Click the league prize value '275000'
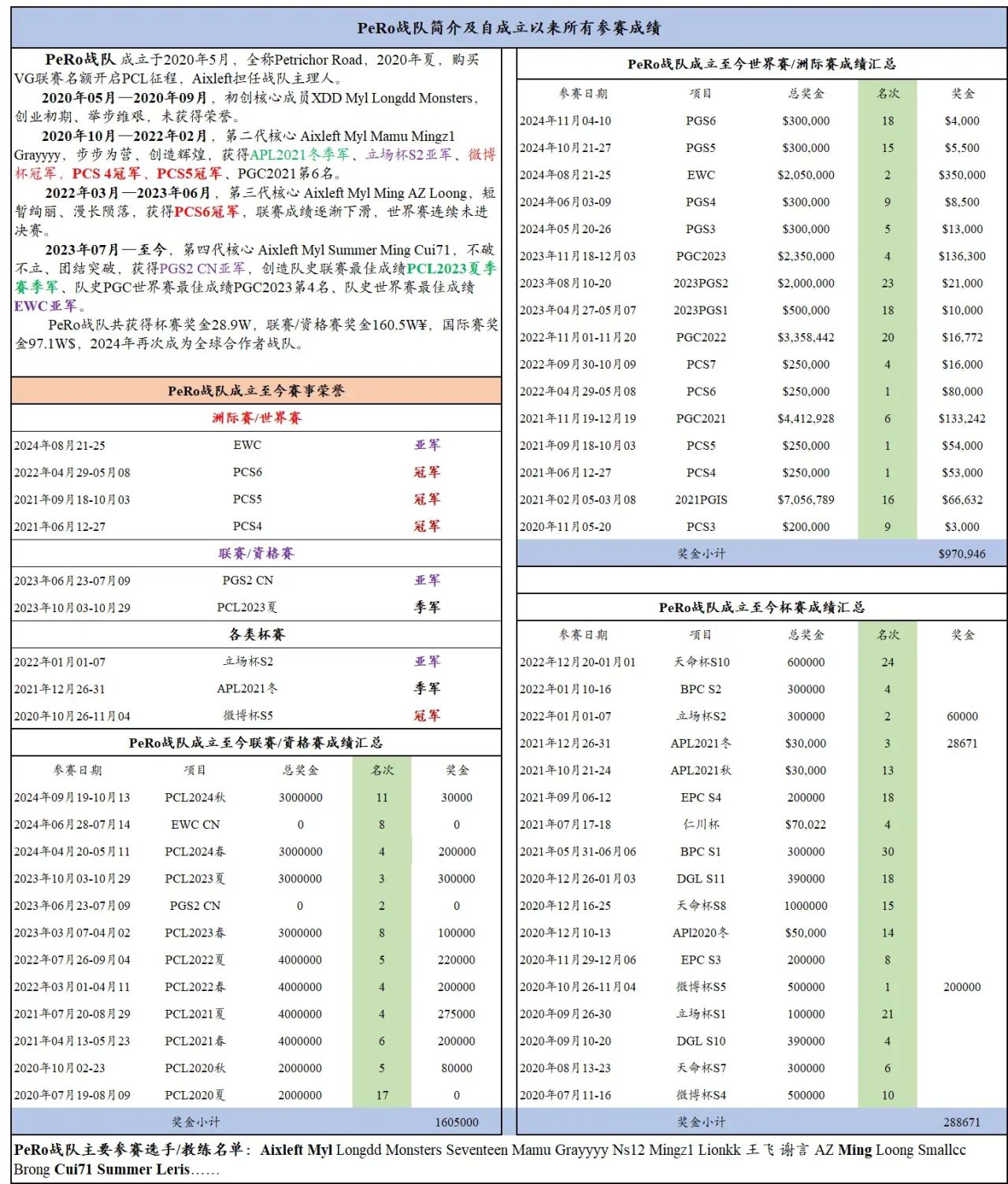Screen dimensions: 1008x1184 tap(457, 1014)
